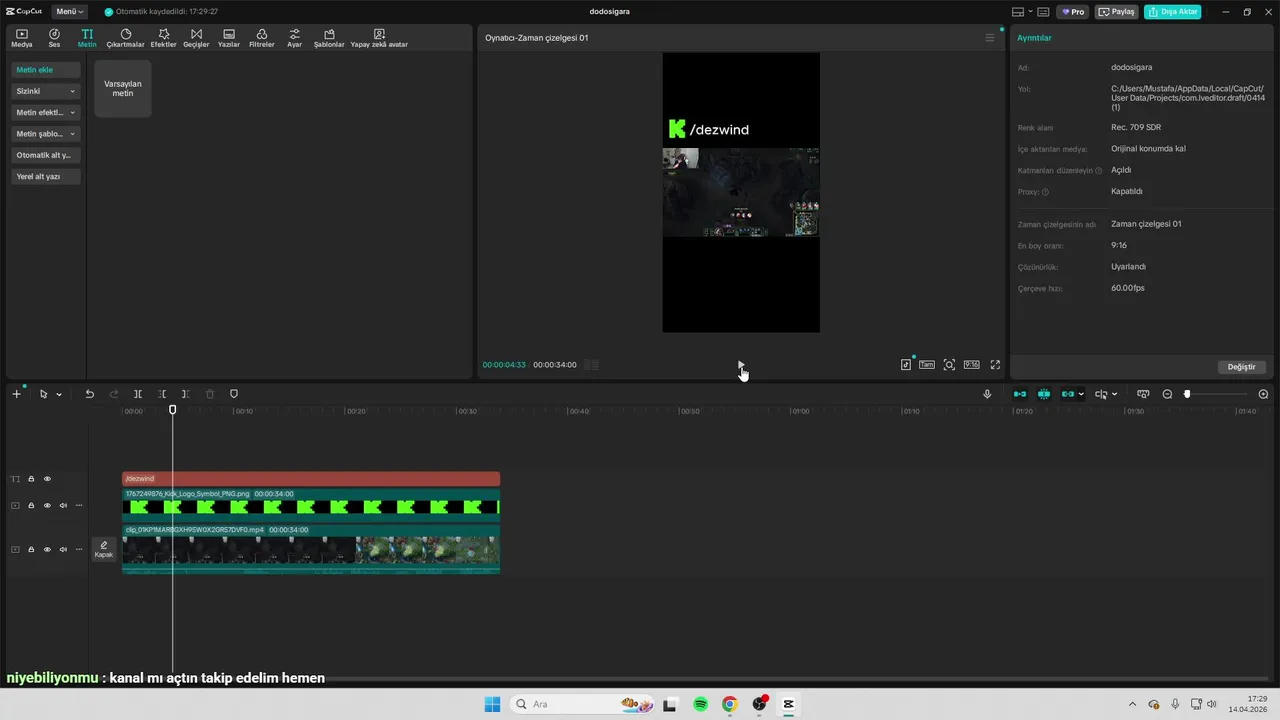Open the TikTok preview icon in player
The image size is (1280, 720).
coord(906,365)
